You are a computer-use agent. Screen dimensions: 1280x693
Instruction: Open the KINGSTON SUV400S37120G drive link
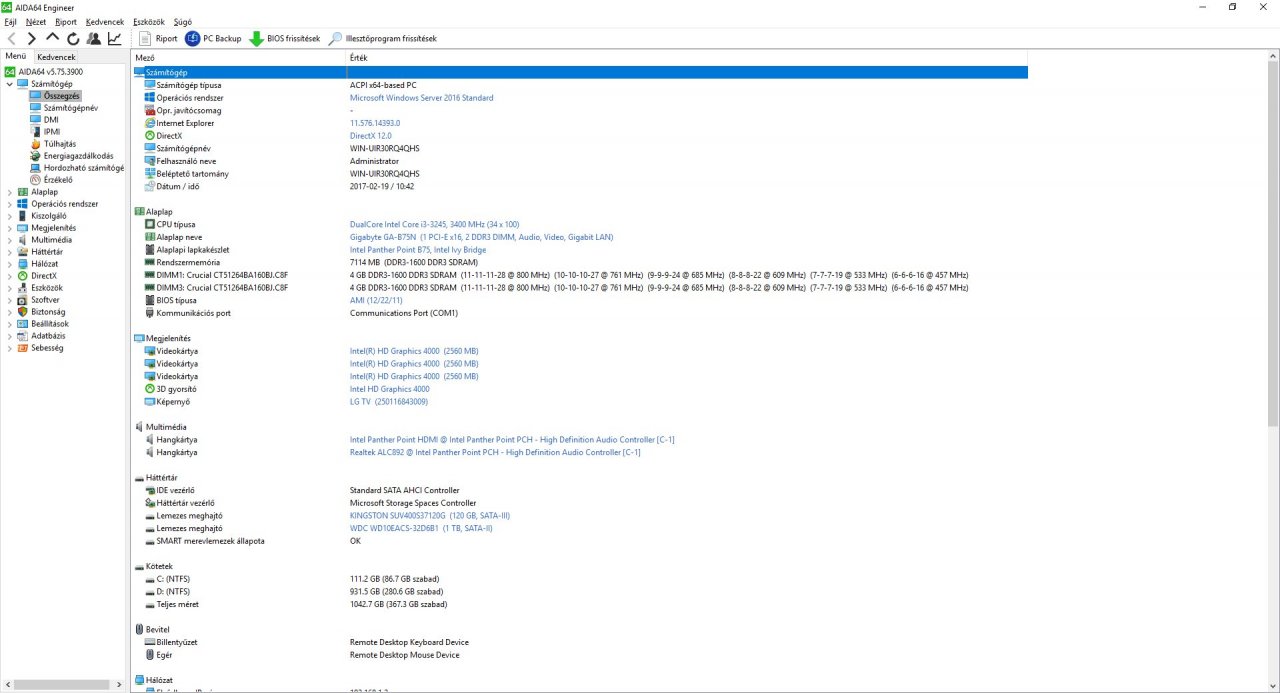[430, 516]
